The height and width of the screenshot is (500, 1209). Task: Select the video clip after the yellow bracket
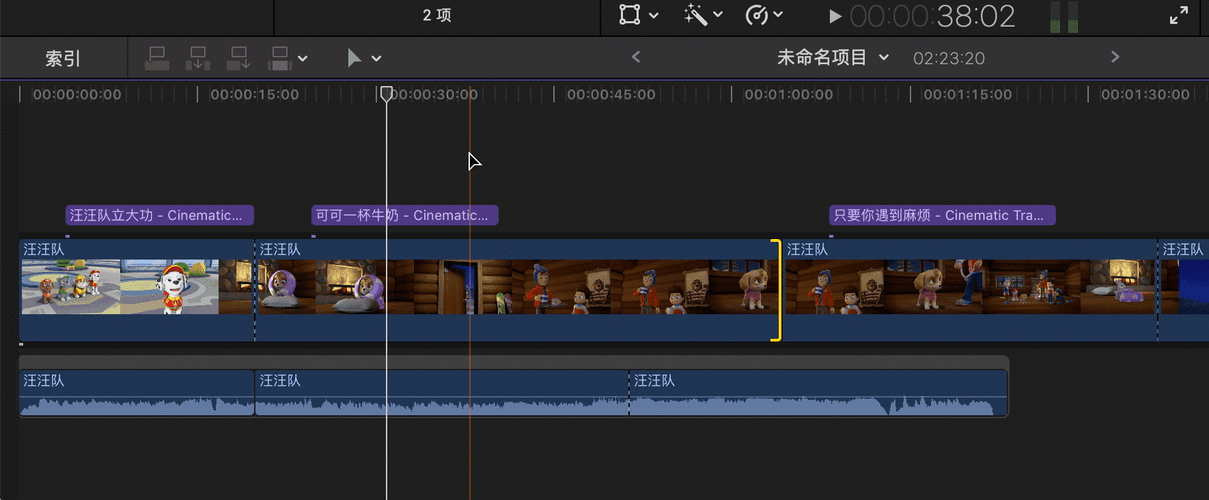tap(970, 290)
